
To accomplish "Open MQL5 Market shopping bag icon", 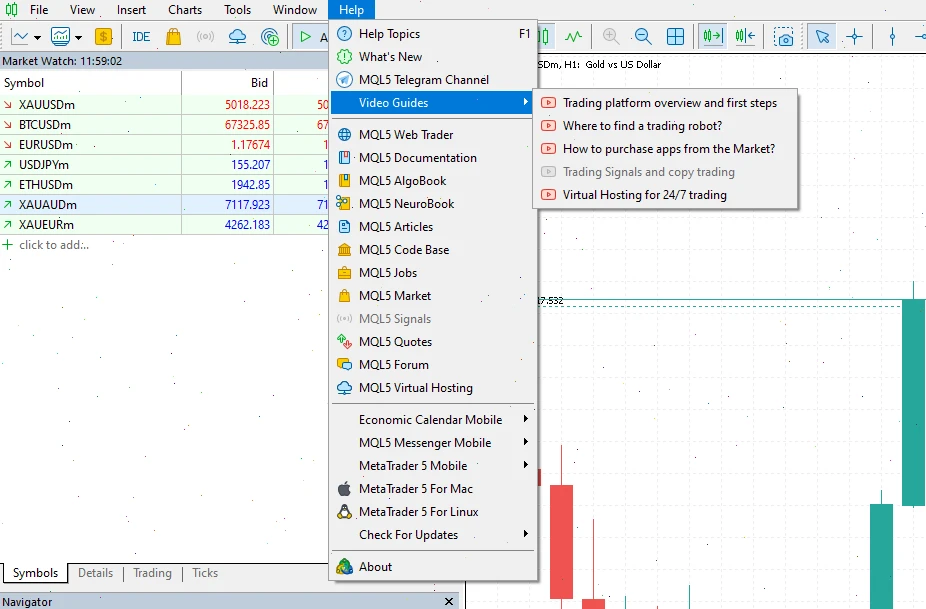I will (x=173, y=36).
